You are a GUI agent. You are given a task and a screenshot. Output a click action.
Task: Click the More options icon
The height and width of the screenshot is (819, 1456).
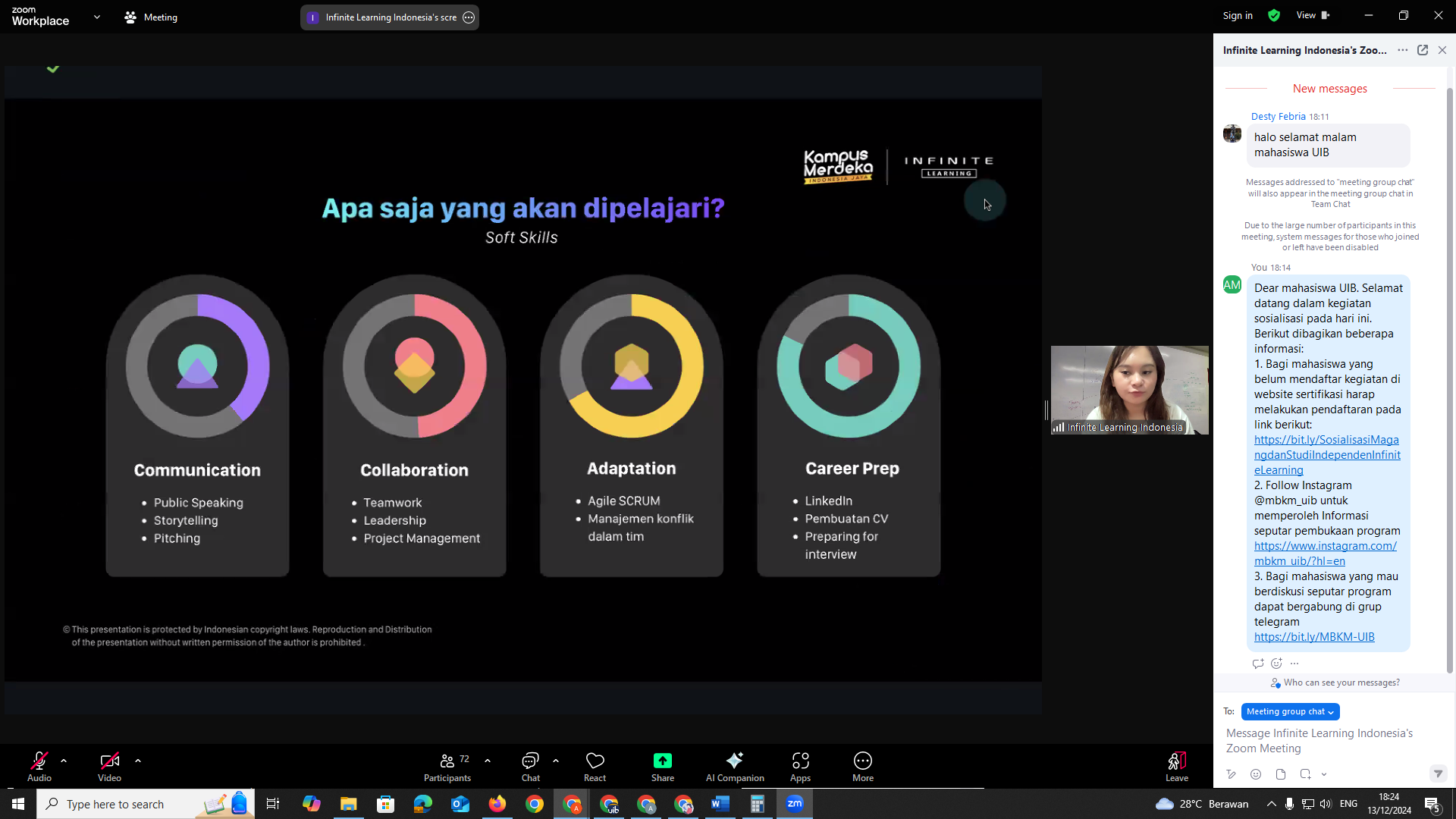coord(862,761)
